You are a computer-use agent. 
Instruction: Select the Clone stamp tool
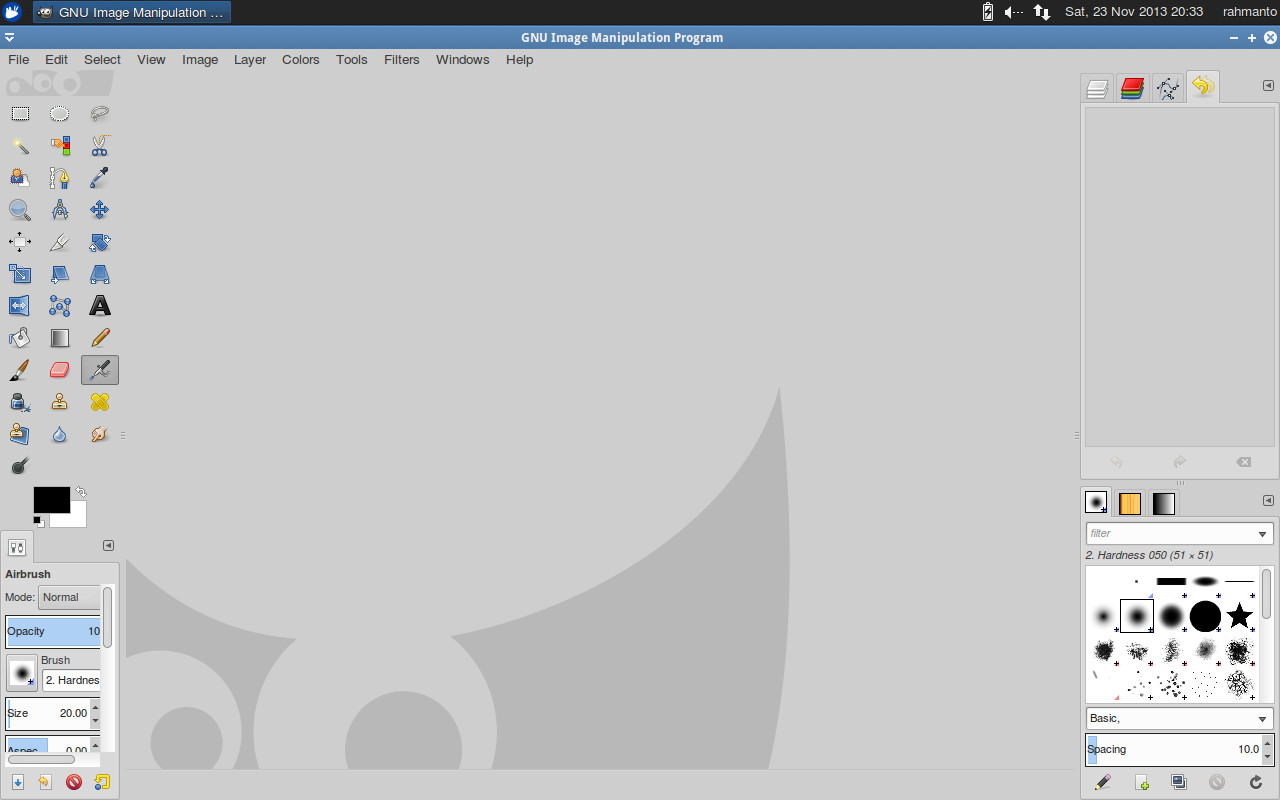tap(60, 402)
